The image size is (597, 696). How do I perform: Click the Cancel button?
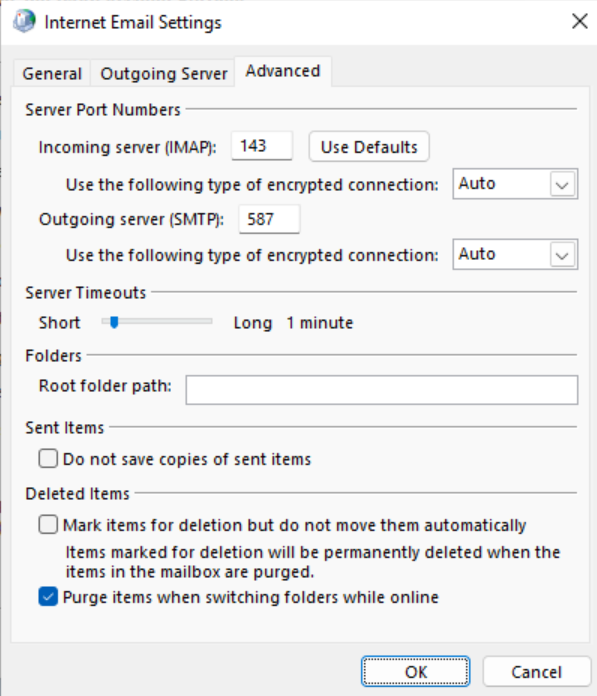(x=537, y=672)
